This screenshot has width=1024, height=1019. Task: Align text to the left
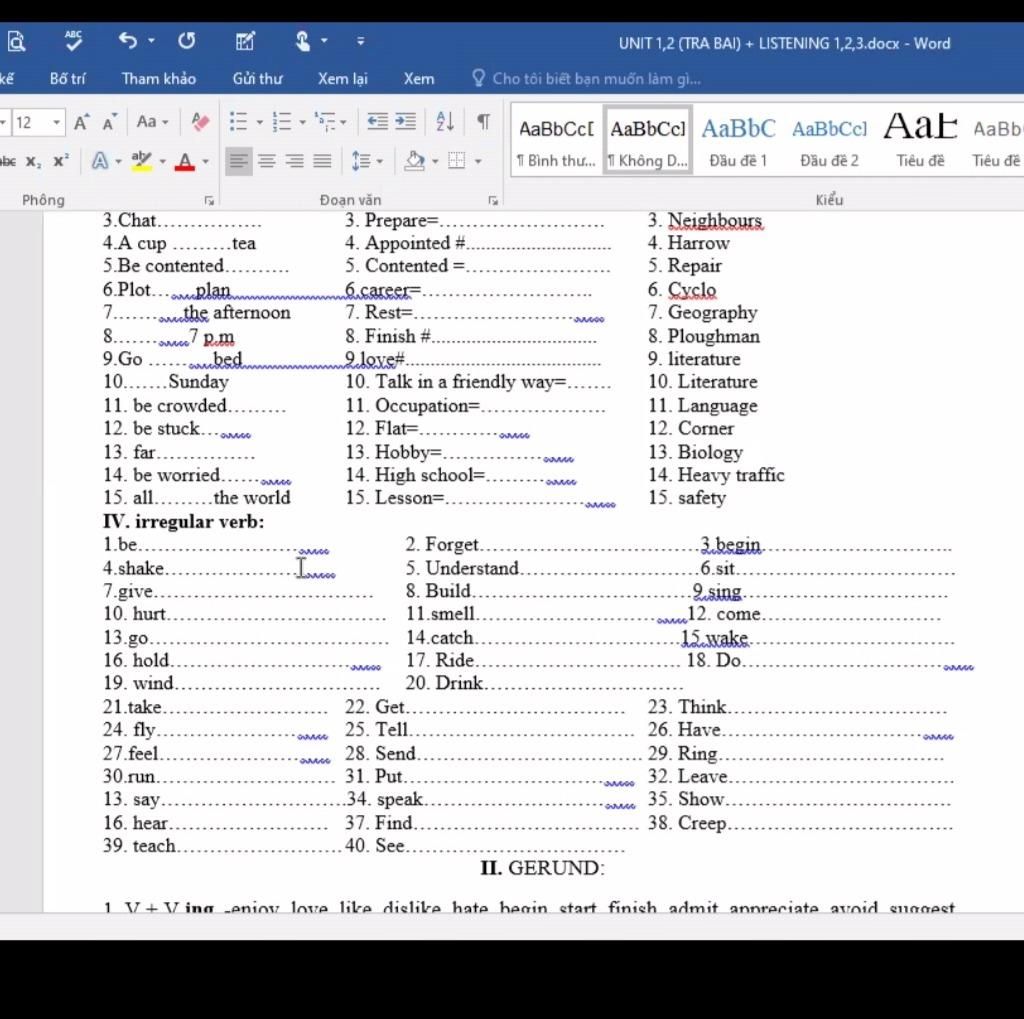238,161
